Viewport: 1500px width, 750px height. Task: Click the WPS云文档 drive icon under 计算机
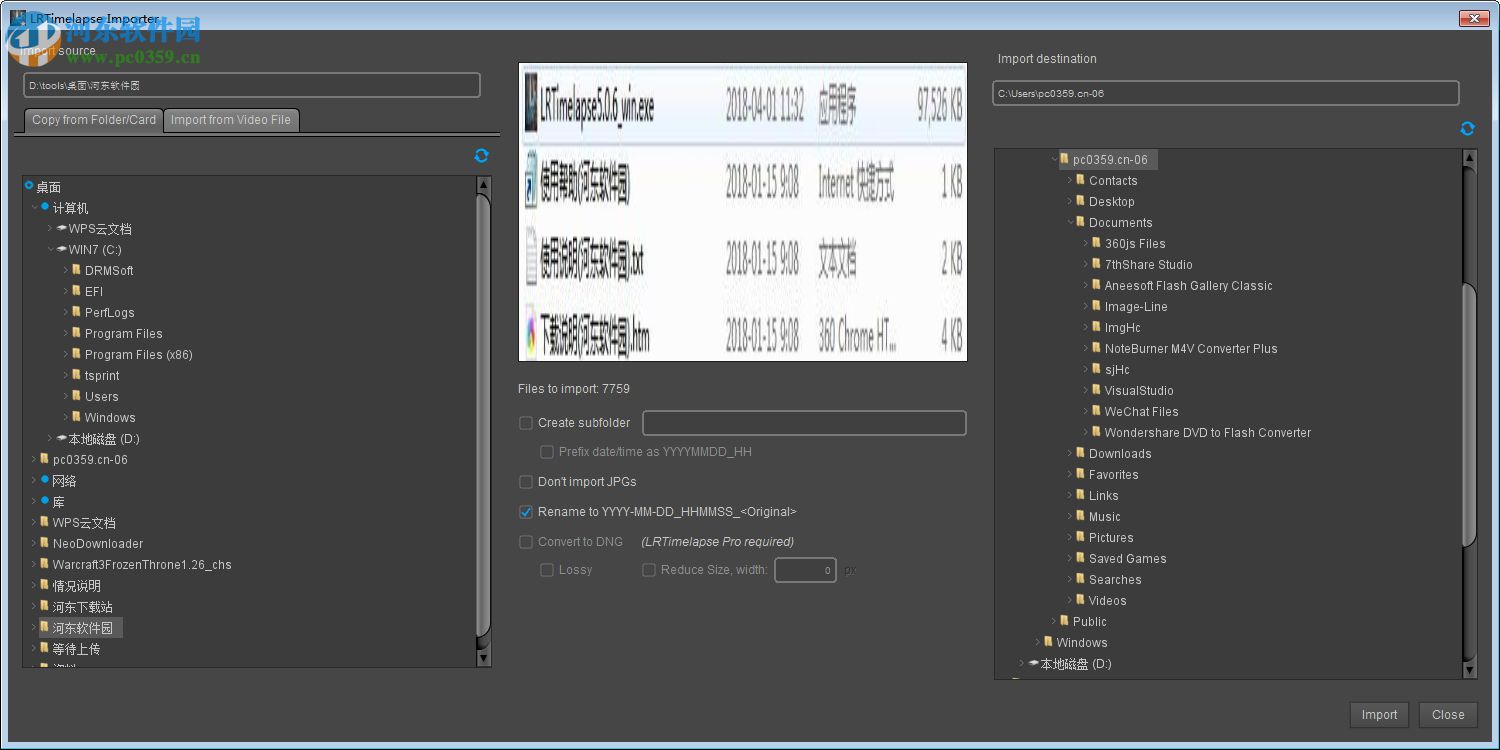coord(61,229)
